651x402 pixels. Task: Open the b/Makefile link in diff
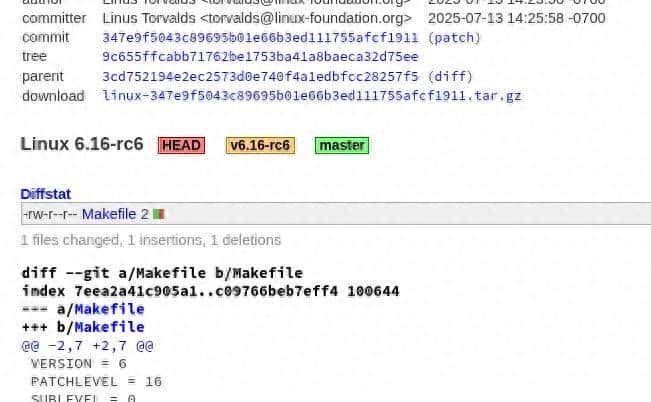click(109, 327)
